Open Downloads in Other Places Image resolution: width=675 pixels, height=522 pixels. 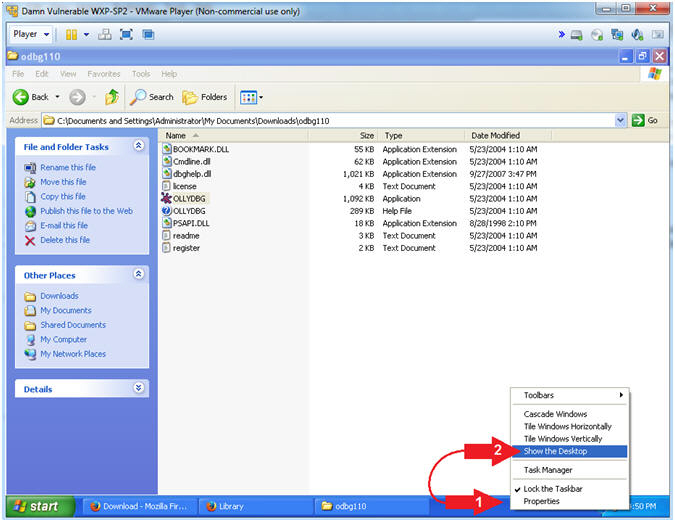pyautogui.click(x=59, y=296)
